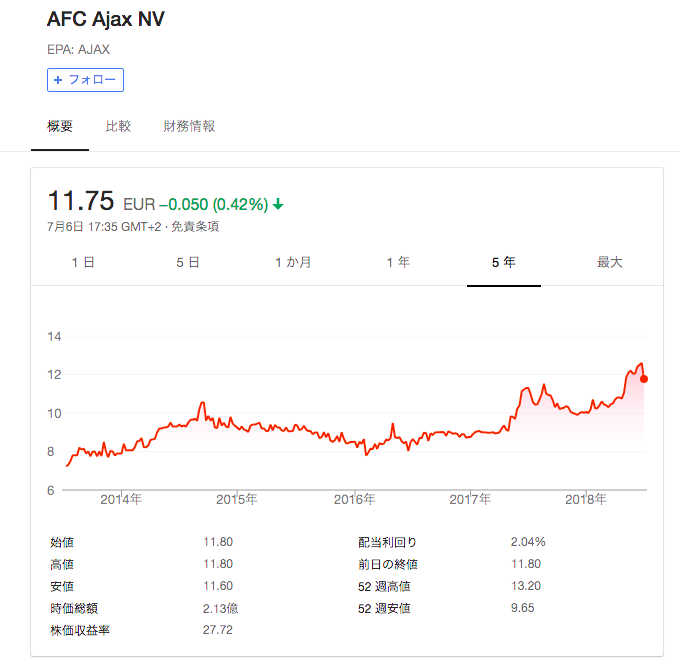Click the 始値 label
This screenshot has width=680, height=663.
62,542
